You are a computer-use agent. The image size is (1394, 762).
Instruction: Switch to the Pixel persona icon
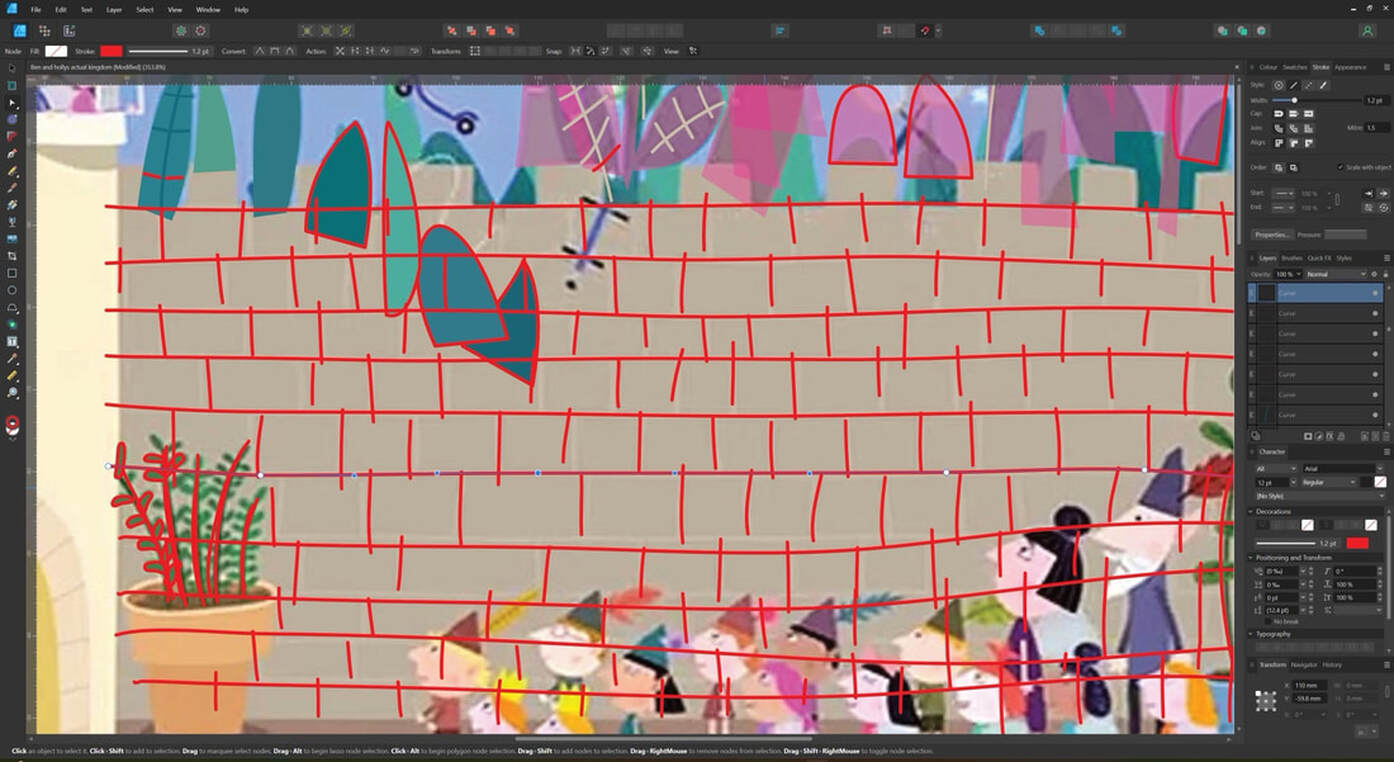[x=44, y=31]
